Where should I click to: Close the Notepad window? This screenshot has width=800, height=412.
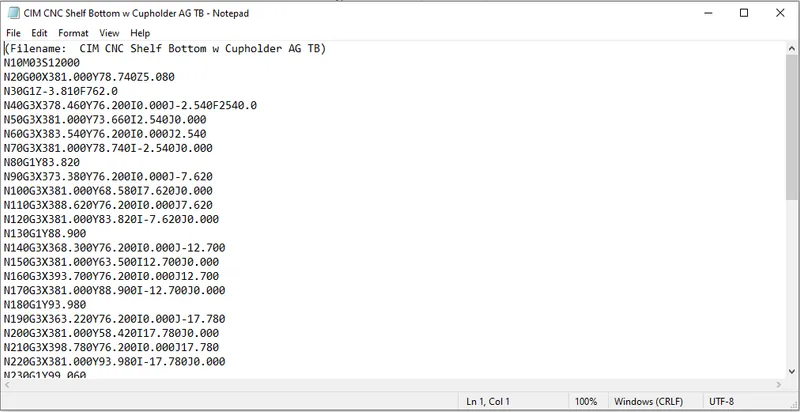click(x=780, y=13)
